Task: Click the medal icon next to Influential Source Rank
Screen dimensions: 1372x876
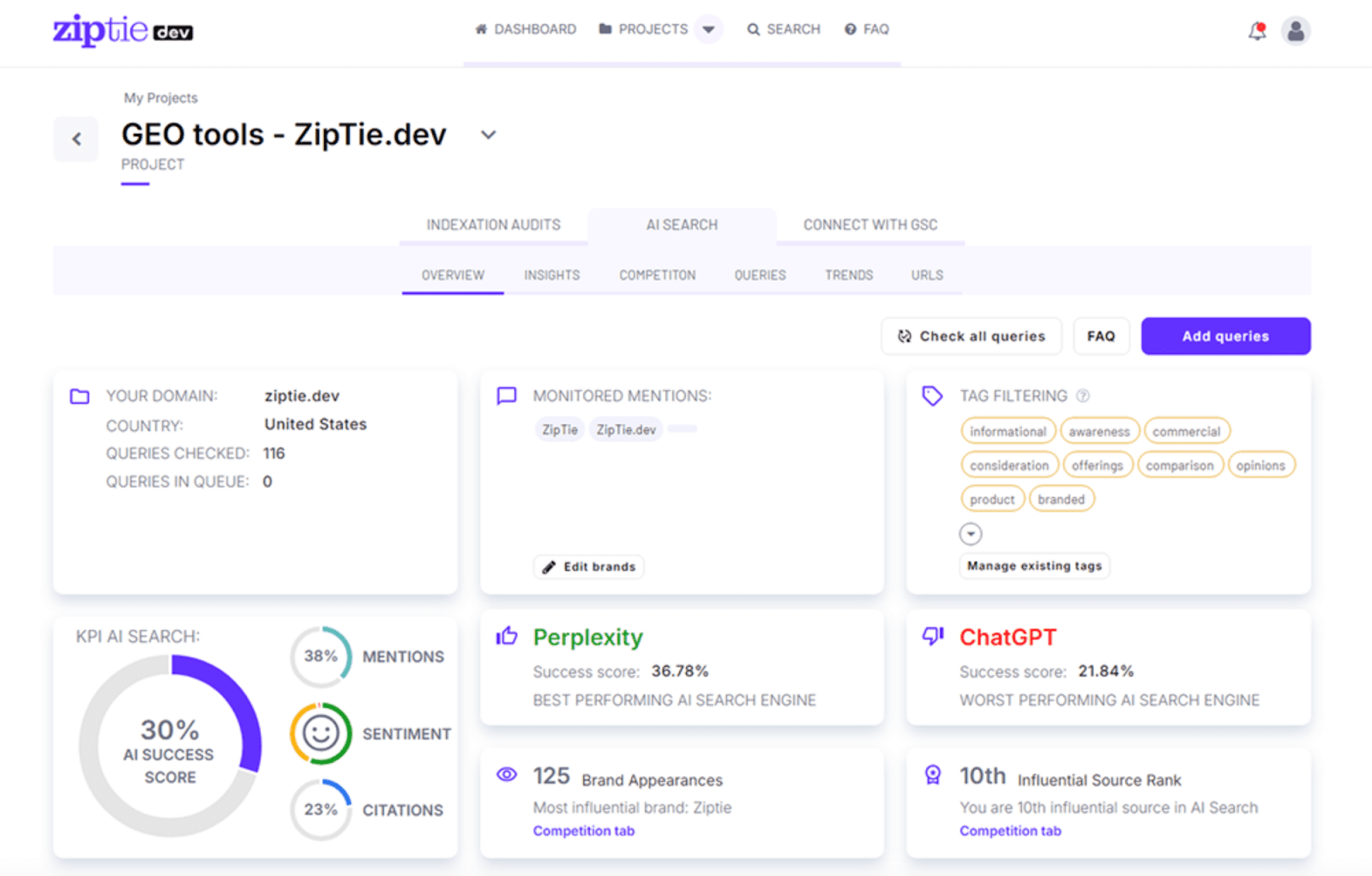Action: (932, 776)
